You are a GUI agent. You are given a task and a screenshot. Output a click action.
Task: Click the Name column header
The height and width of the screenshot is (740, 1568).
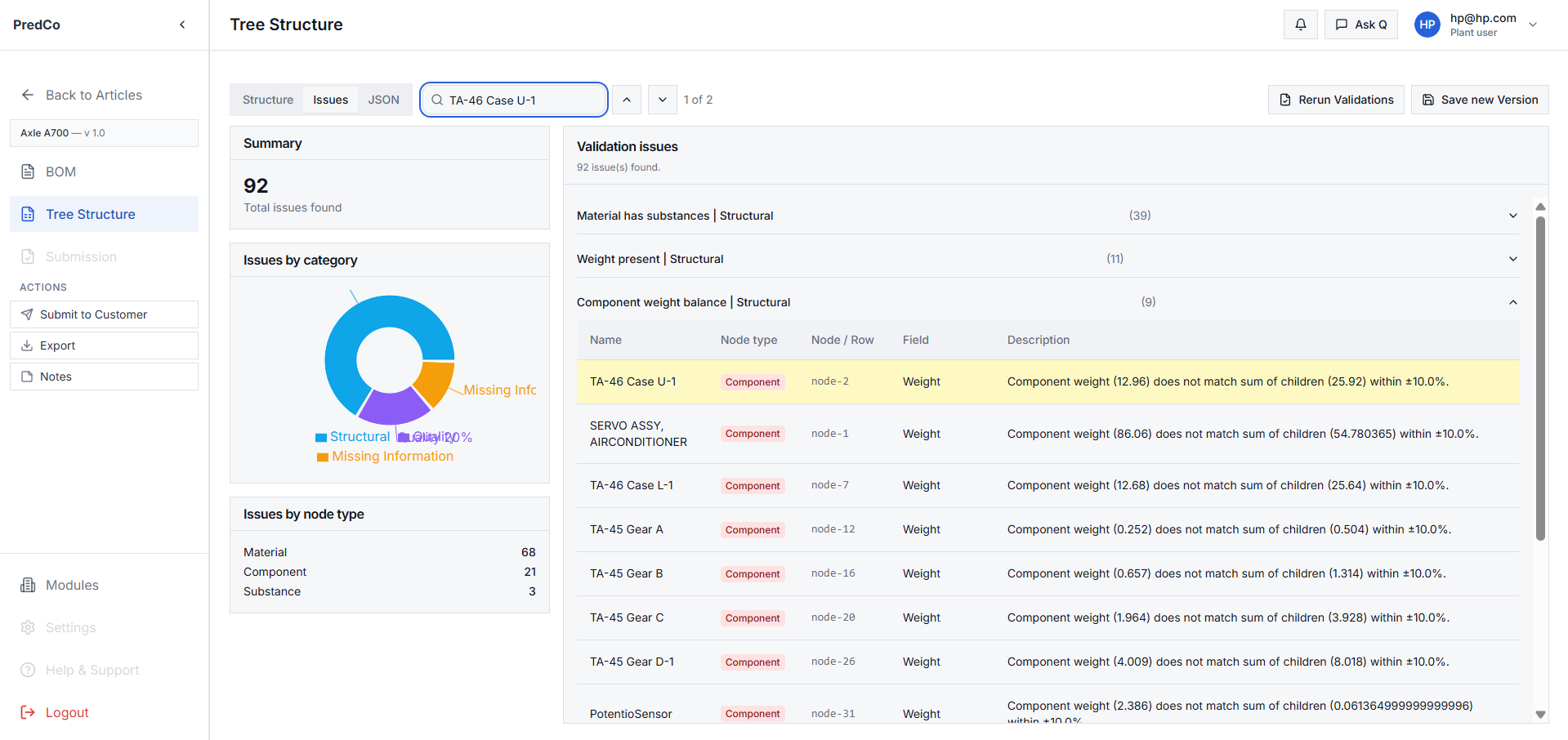605,340
